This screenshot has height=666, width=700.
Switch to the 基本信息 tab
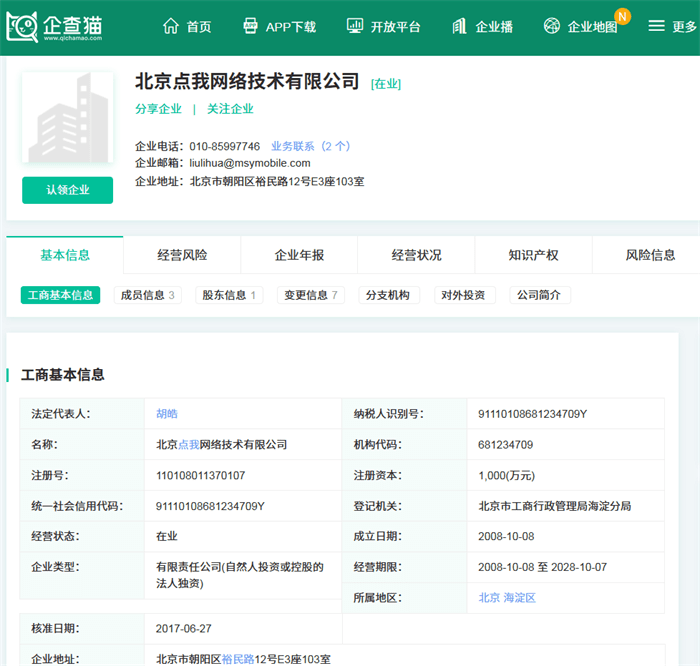click(65, 255)
